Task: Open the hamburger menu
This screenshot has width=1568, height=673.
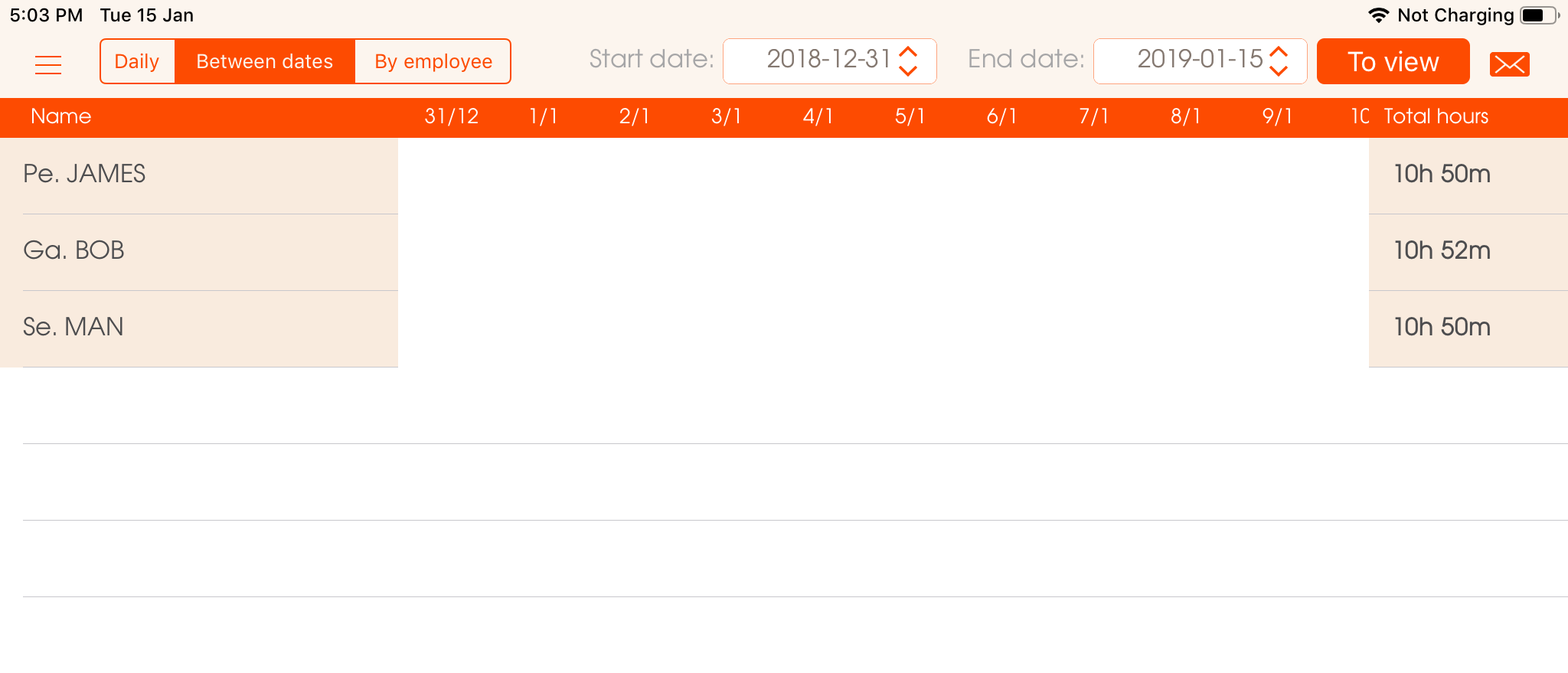Action: click(x=48, y=64)
